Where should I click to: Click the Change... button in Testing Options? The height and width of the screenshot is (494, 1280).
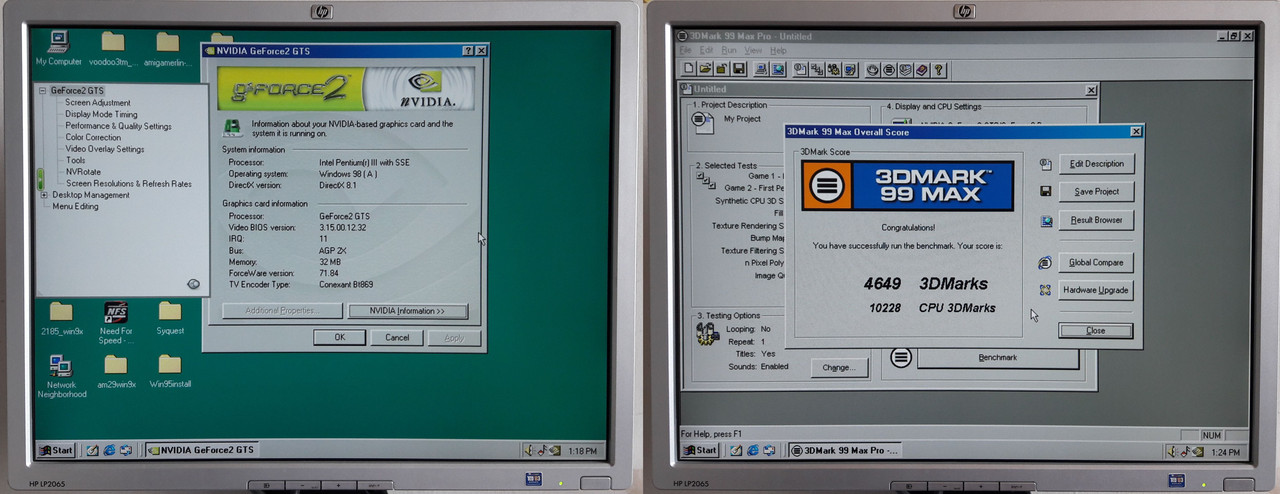tap(838, 367)
